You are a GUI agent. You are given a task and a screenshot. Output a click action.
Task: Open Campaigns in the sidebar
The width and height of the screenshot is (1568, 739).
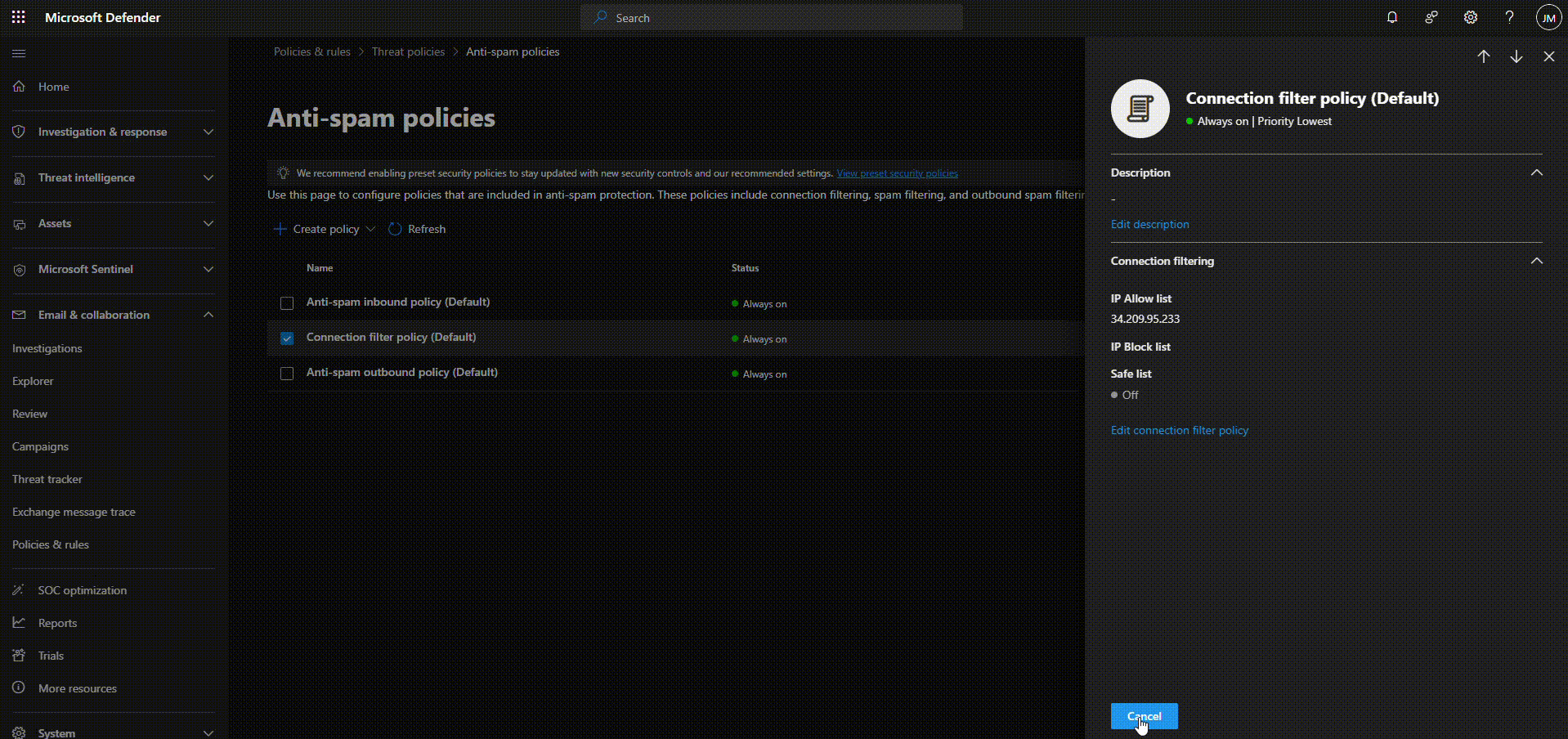click(41, 446)
